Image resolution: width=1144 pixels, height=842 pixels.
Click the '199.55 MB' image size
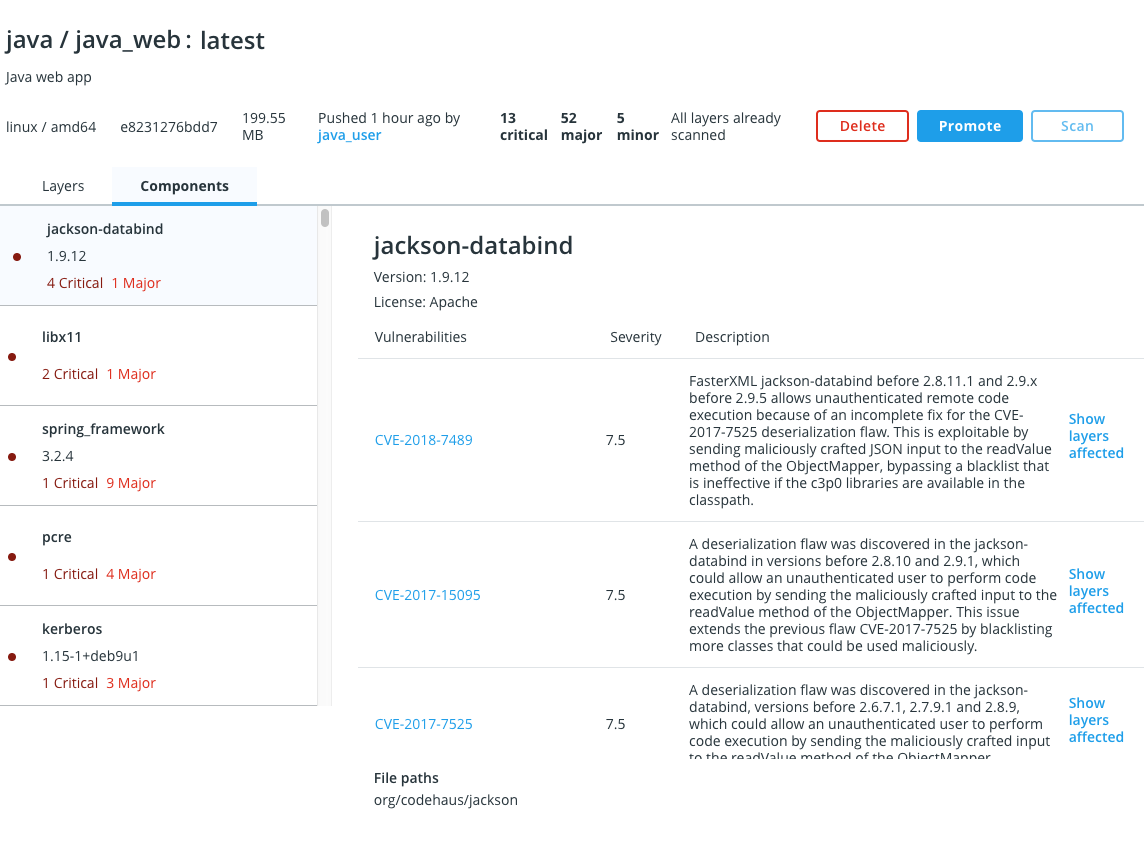263,126
